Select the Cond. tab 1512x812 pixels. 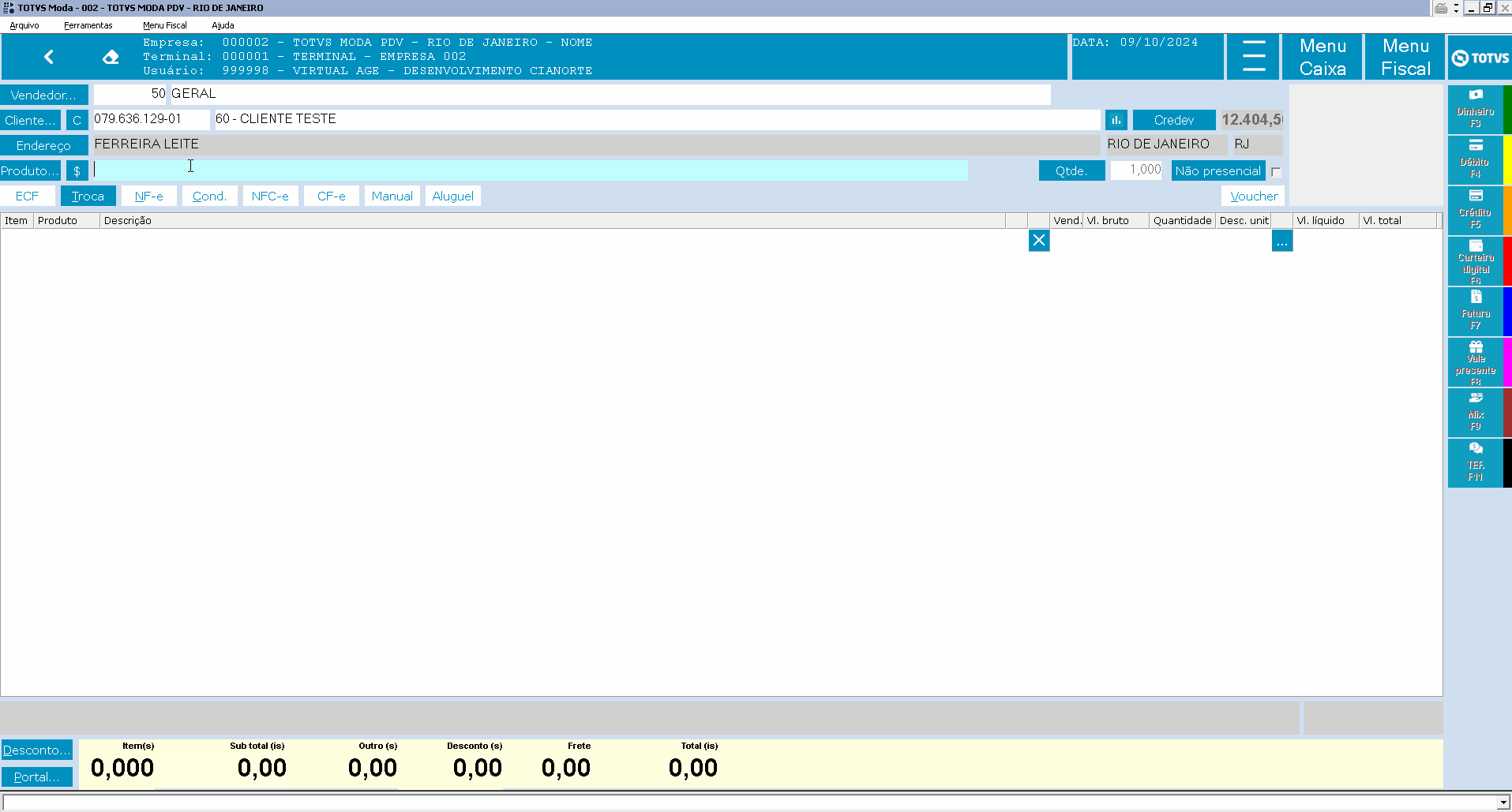[x=210, y=196]
